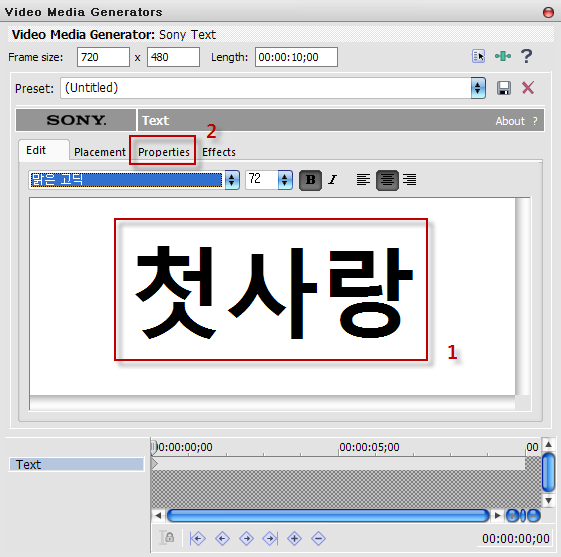
Task: Click the small ? beside About
Action: click(x=535, y=121)
